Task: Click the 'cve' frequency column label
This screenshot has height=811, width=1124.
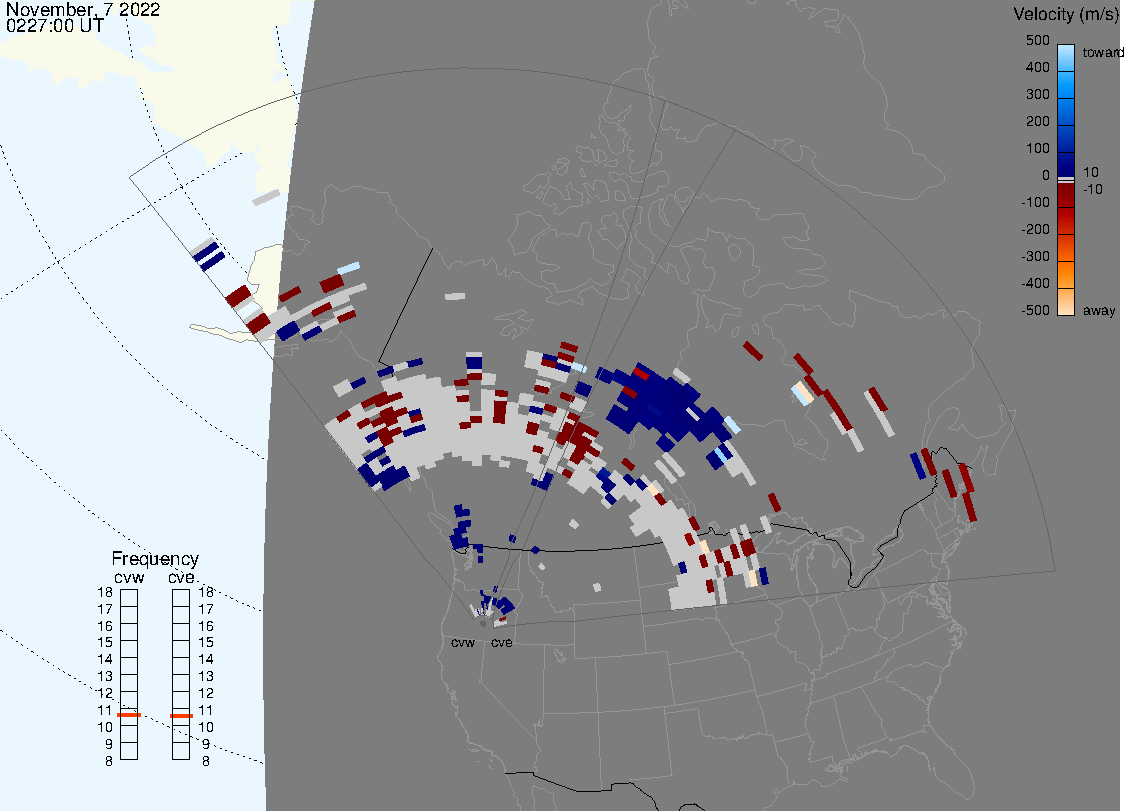Action: click(181, 578)
